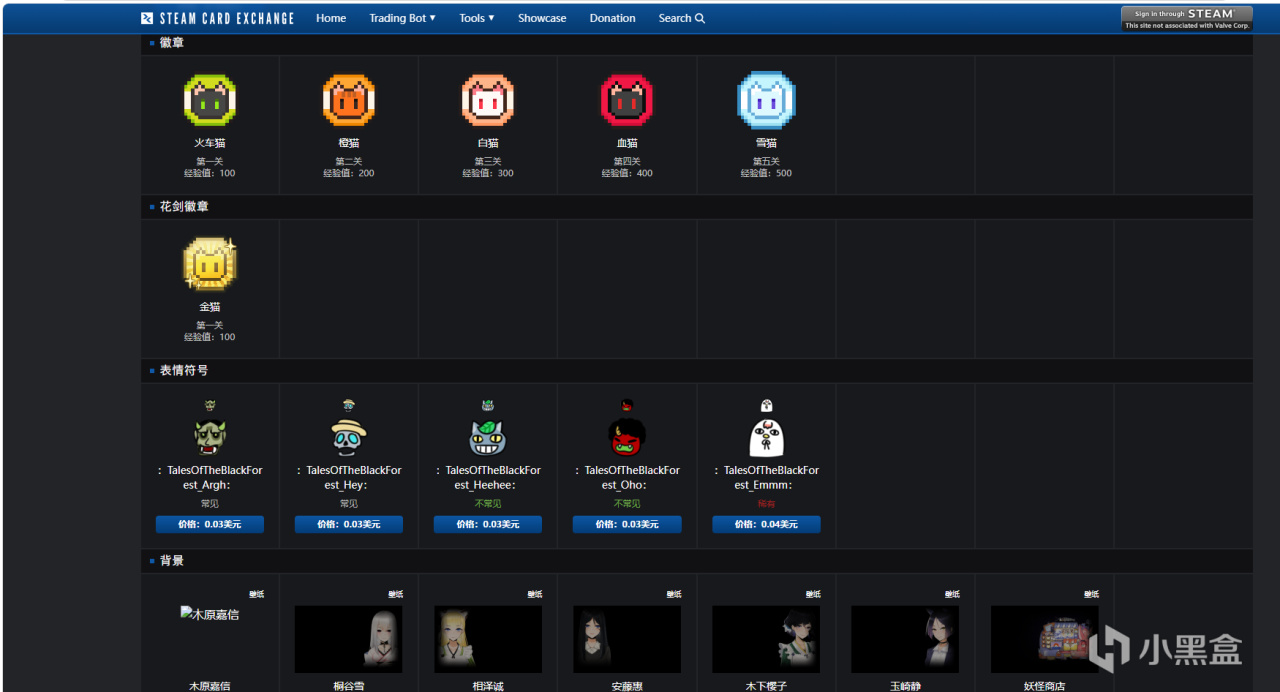Image resolution: width=1280 pixels, height=692 pixels.
Task: Click the 第三关 level label under 白猫
Action: pyautogui.click(x=487, y=161)
